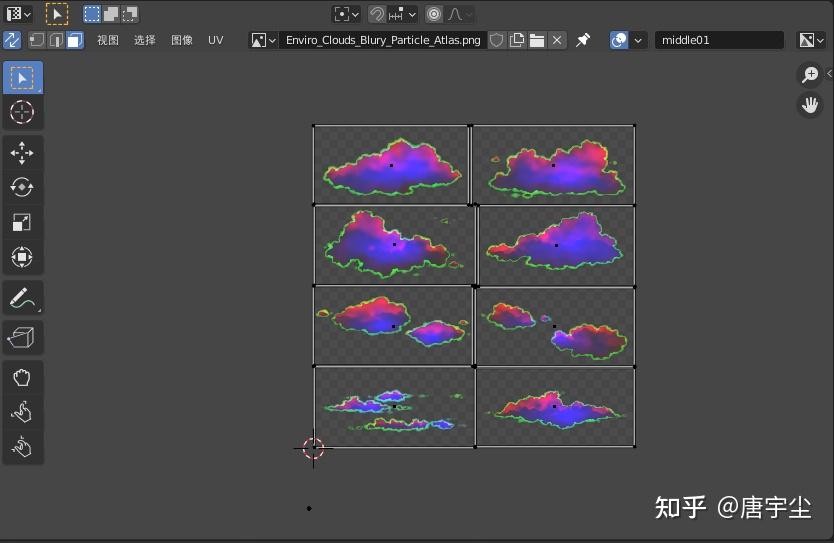Image resolution: width=834 pixels, height=543 pixels.
Task: Set selection mode to extend
Action: tap(111, 14)
